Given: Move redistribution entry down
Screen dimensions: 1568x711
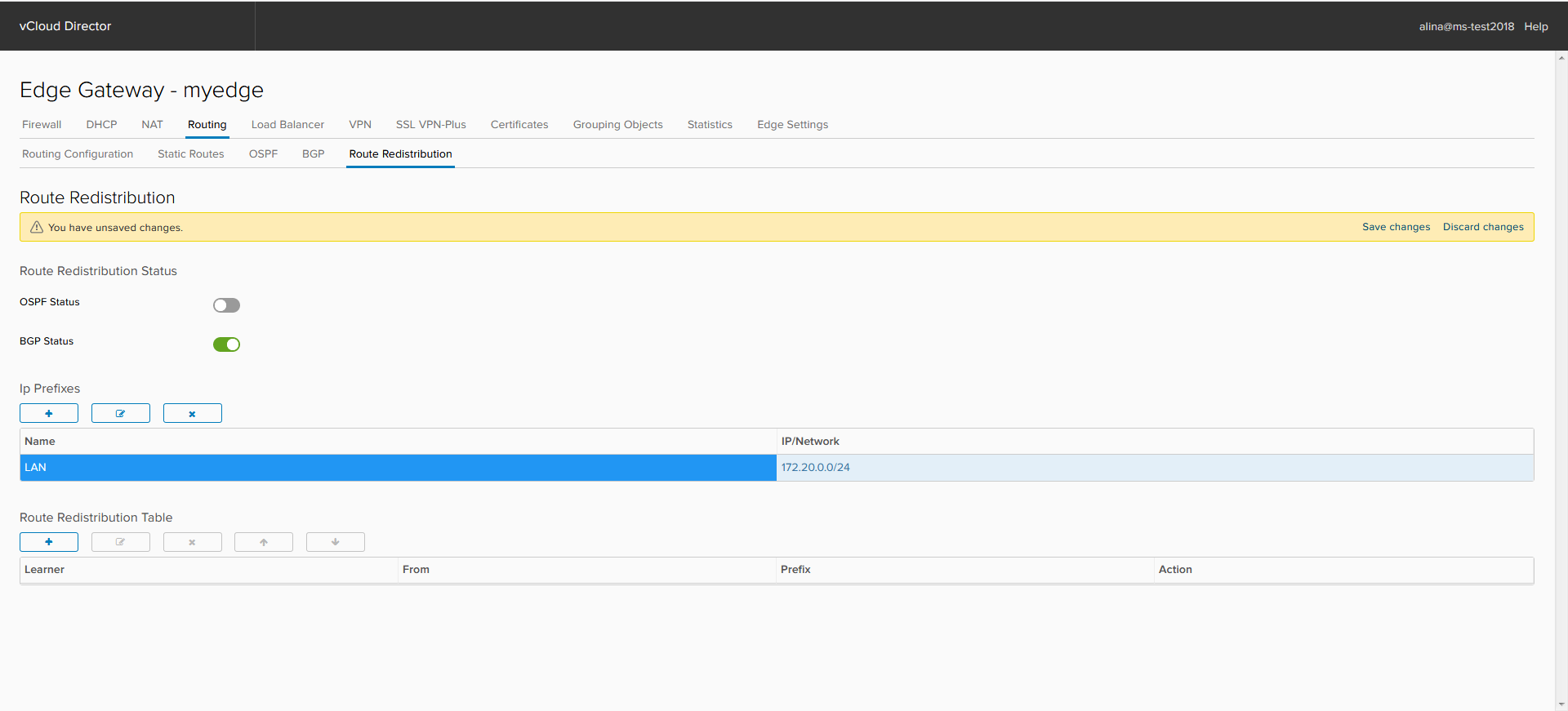Looking at the screenshot, I should (x=336, y=542).
